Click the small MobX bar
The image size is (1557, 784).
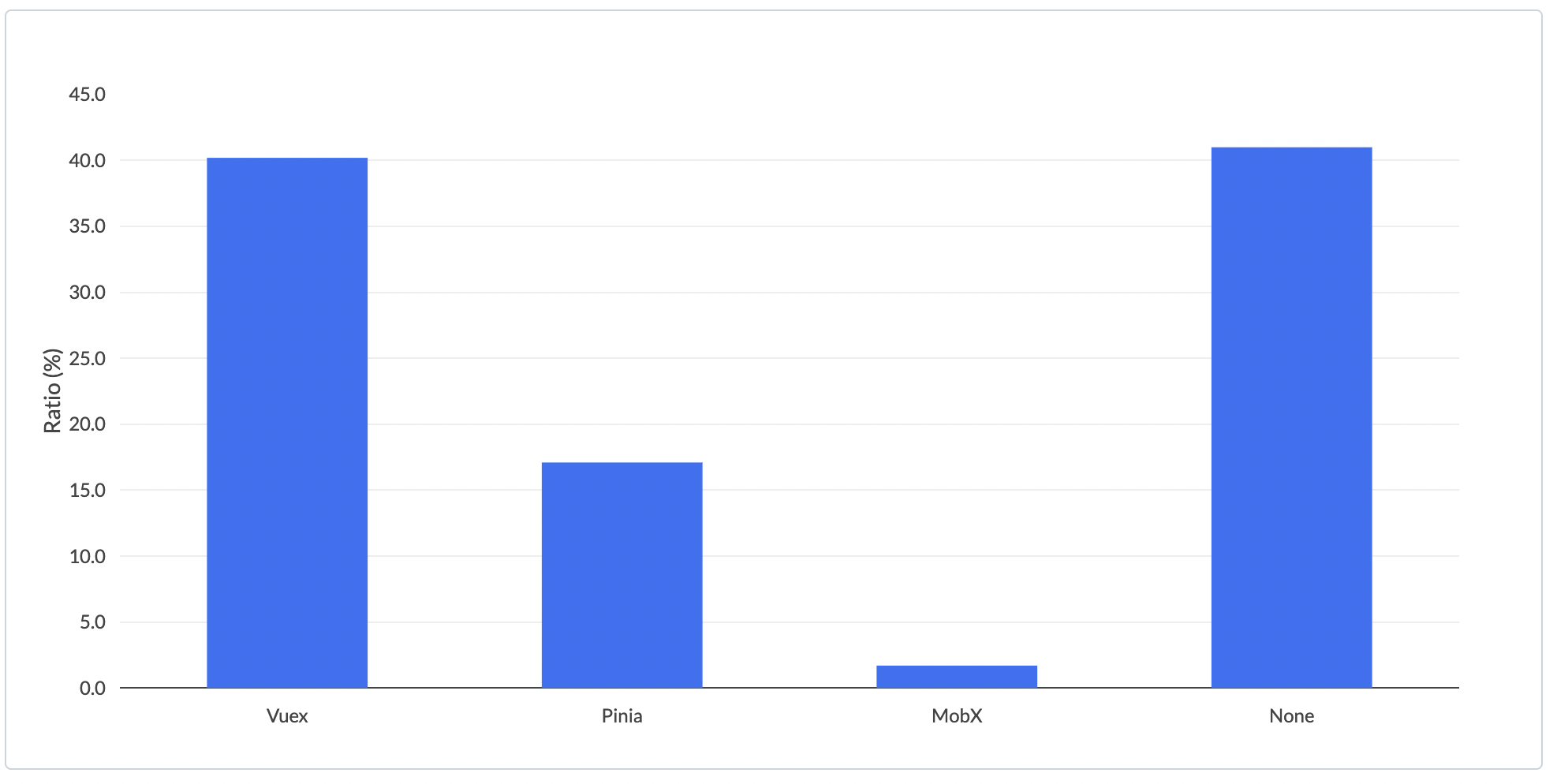point(956,677)
